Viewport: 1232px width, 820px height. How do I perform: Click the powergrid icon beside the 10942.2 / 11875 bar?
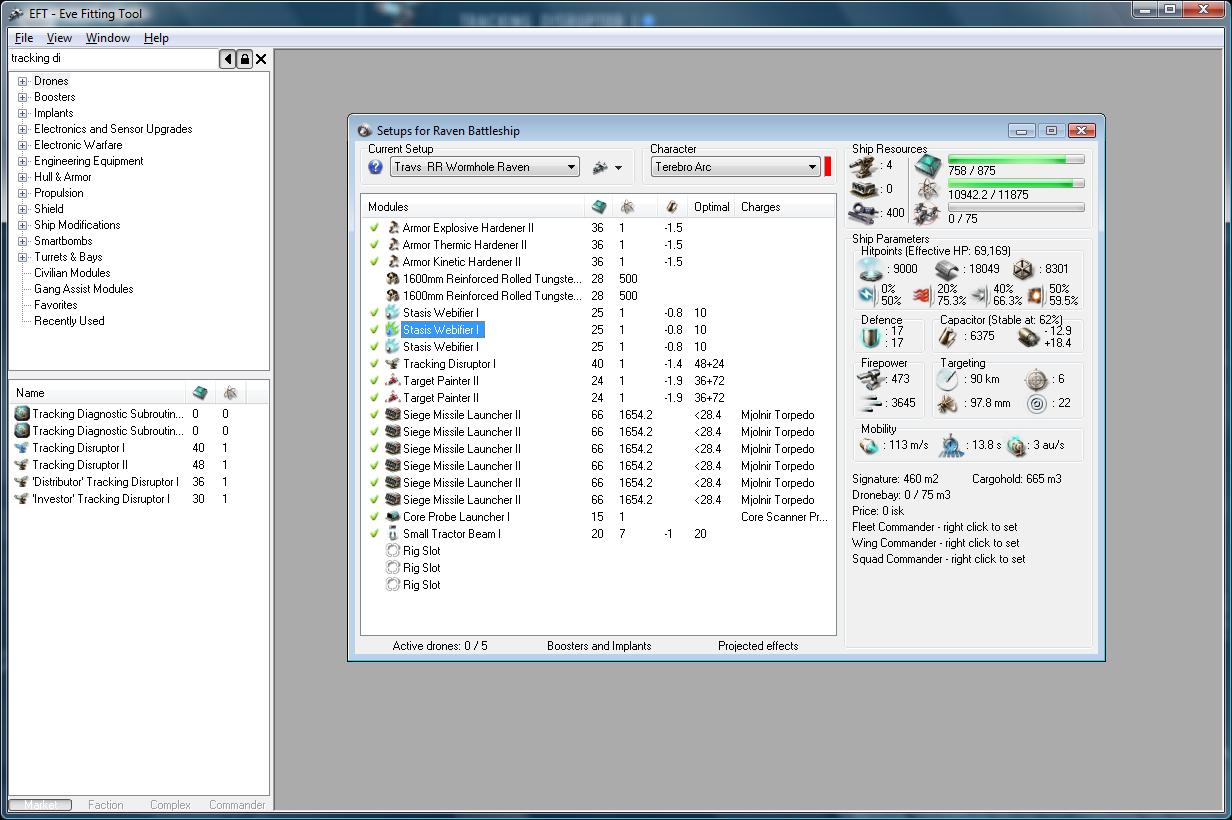[928, 189]
